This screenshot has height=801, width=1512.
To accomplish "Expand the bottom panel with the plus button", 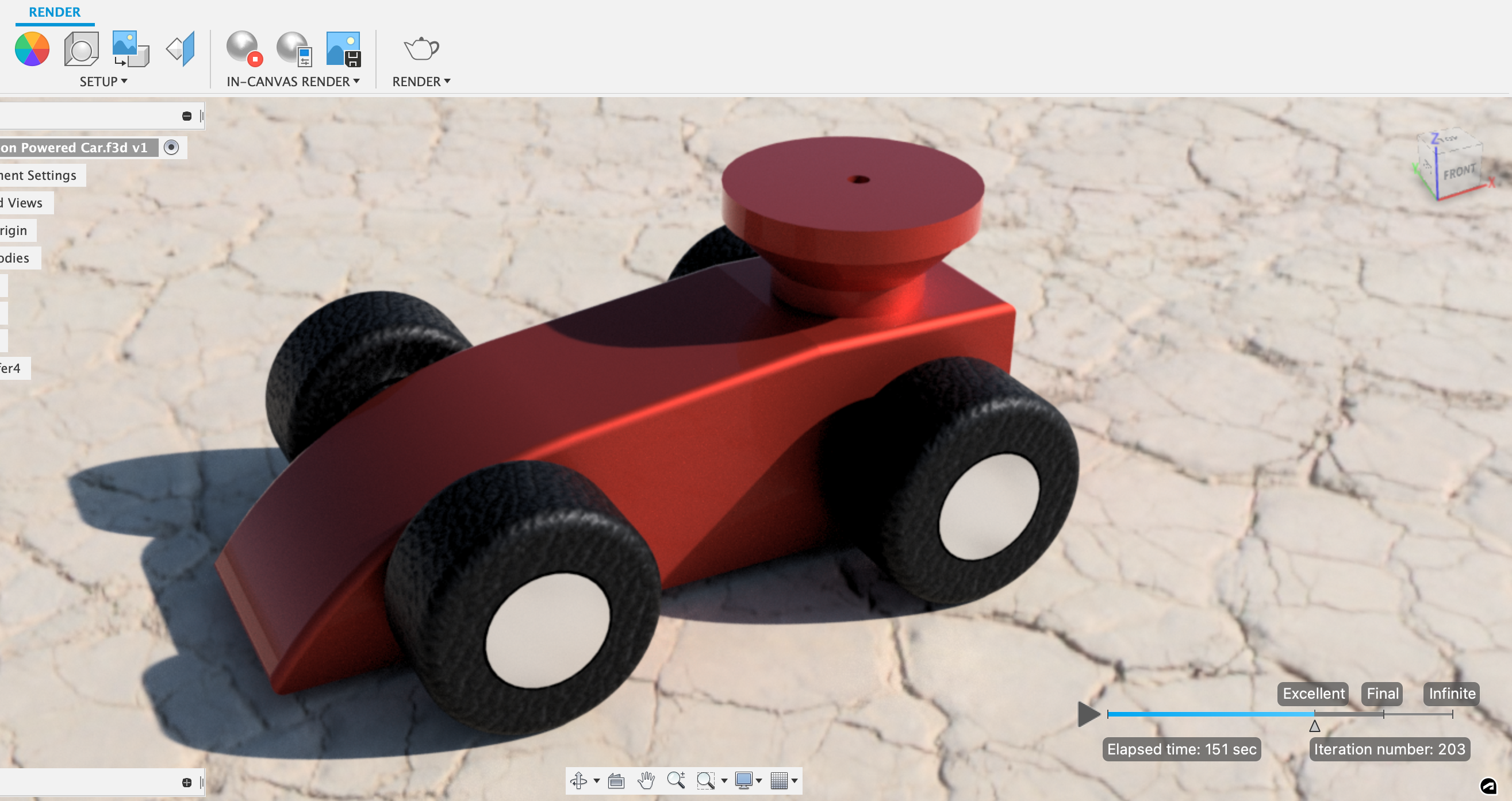I will 187,782.
